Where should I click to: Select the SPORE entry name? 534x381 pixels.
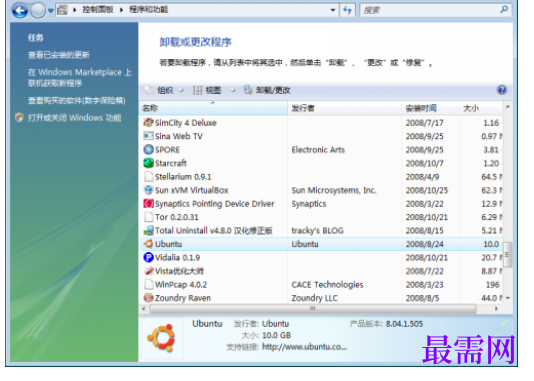167,150
